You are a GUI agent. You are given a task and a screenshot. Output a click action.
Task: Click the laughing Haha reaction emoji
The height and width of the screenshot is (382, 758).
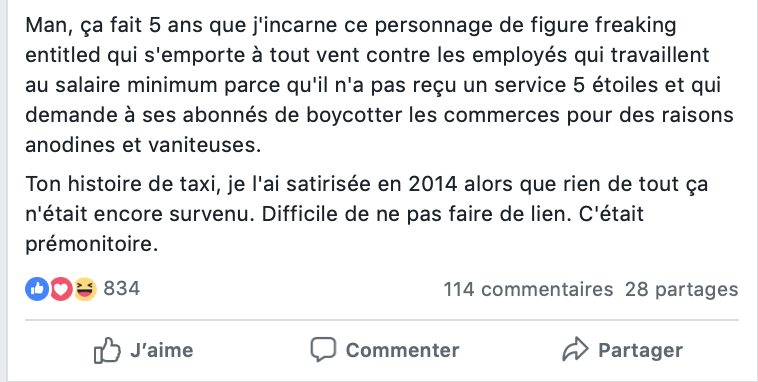click(x=85, y=289)
